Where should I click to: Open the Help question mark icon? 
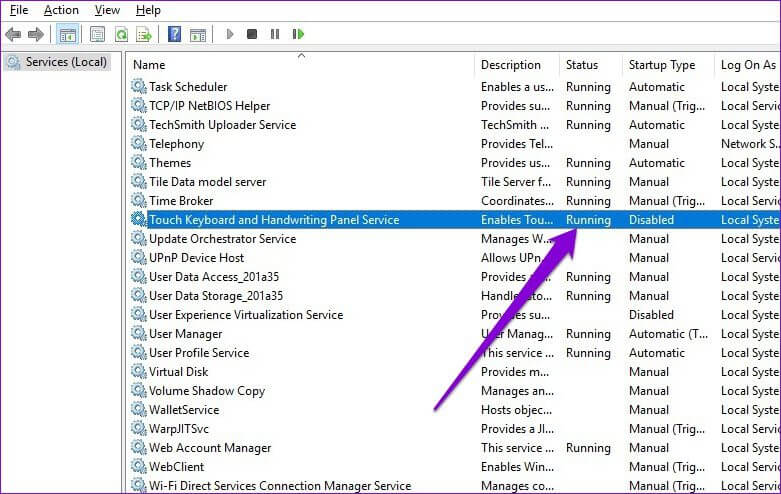pyautogui.click(x=174, y=34)
